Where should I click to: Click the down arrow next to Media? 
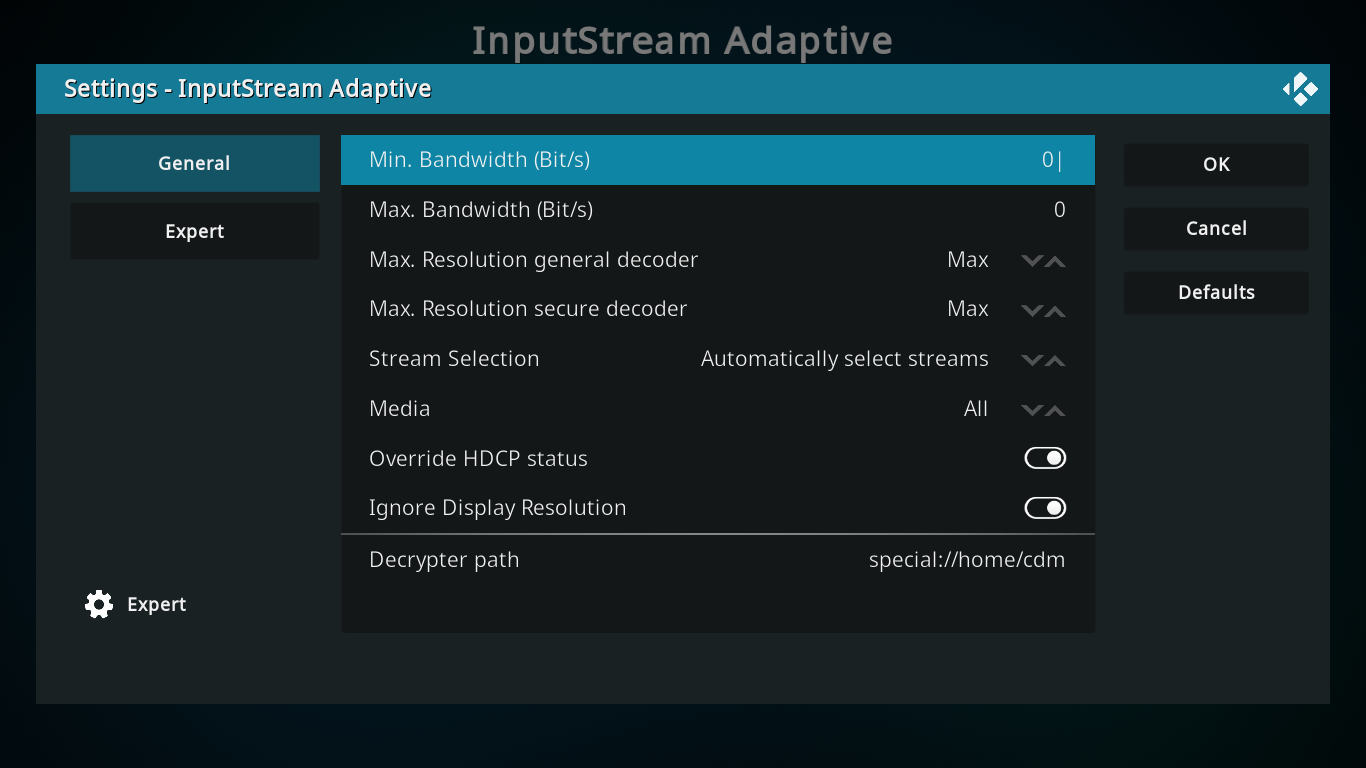click(x=1032, y=410)
